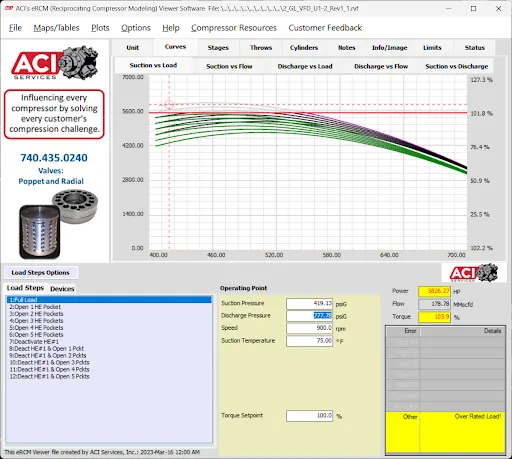Open the File menu

[15, 28]
